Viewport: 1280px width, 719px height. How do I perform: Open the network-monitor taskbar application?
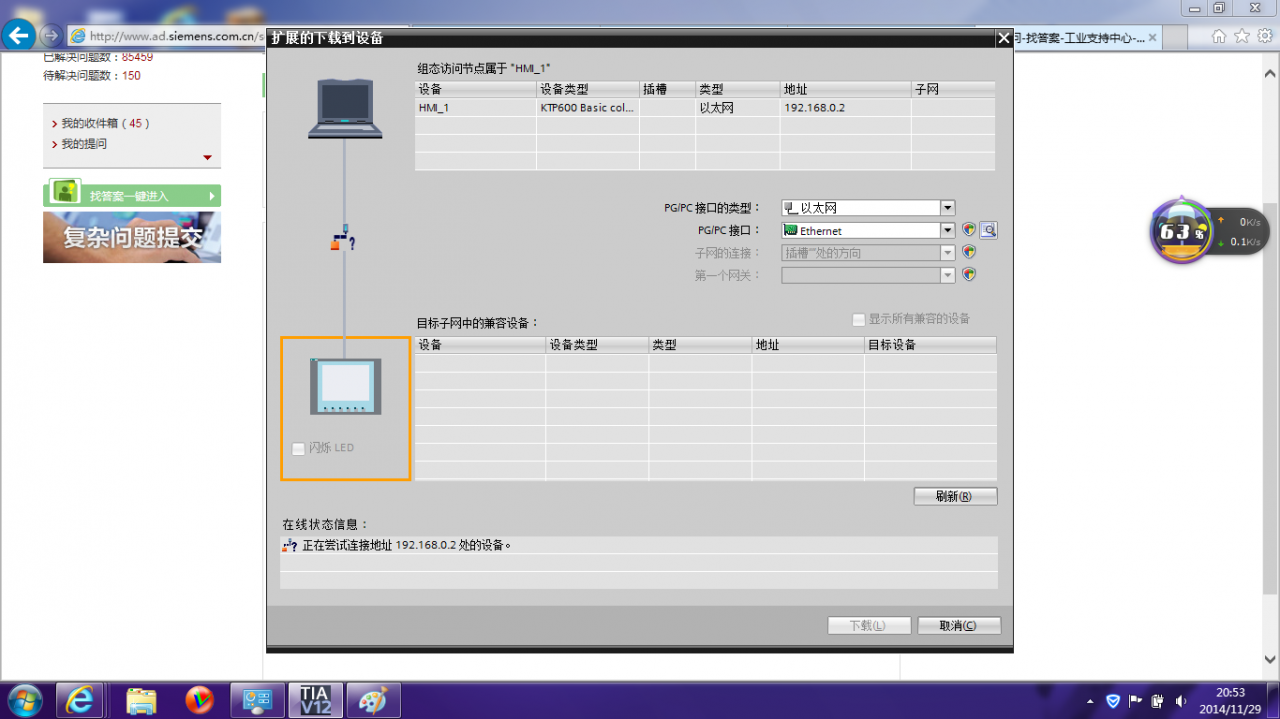coord(257,700)
